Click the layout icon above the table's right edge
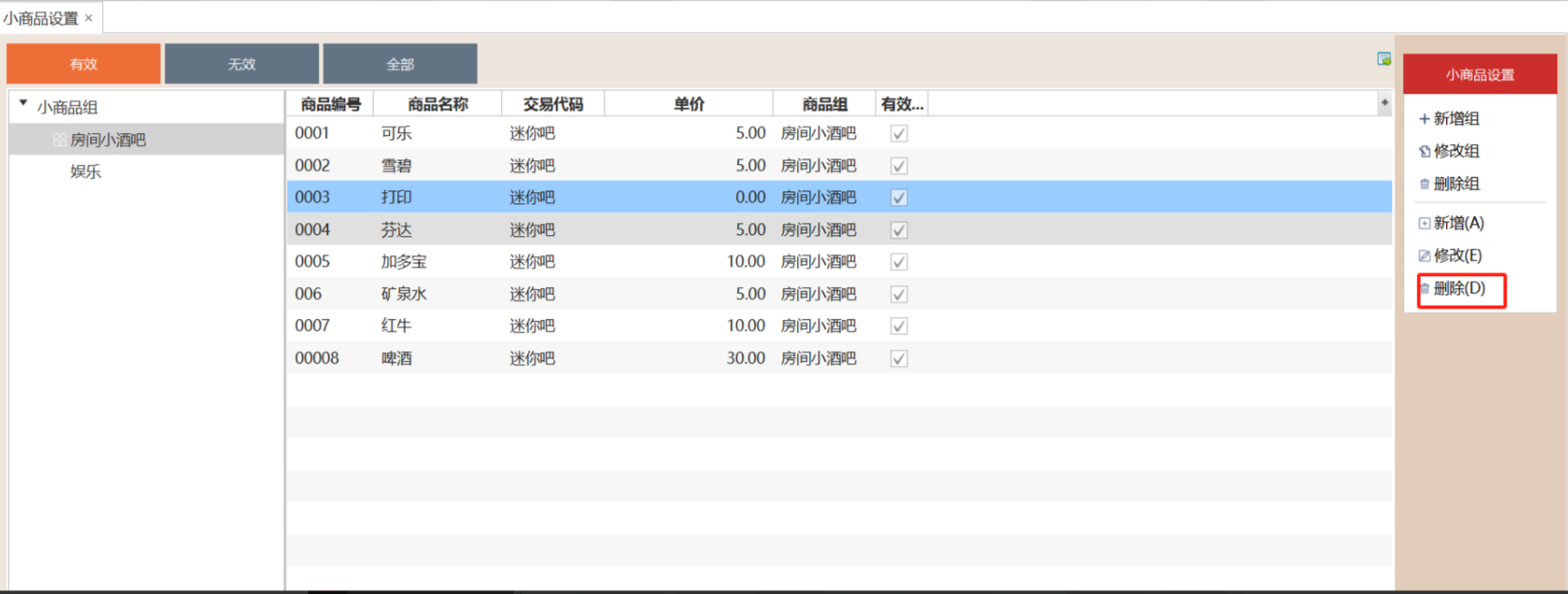 tap(1383, 59)
